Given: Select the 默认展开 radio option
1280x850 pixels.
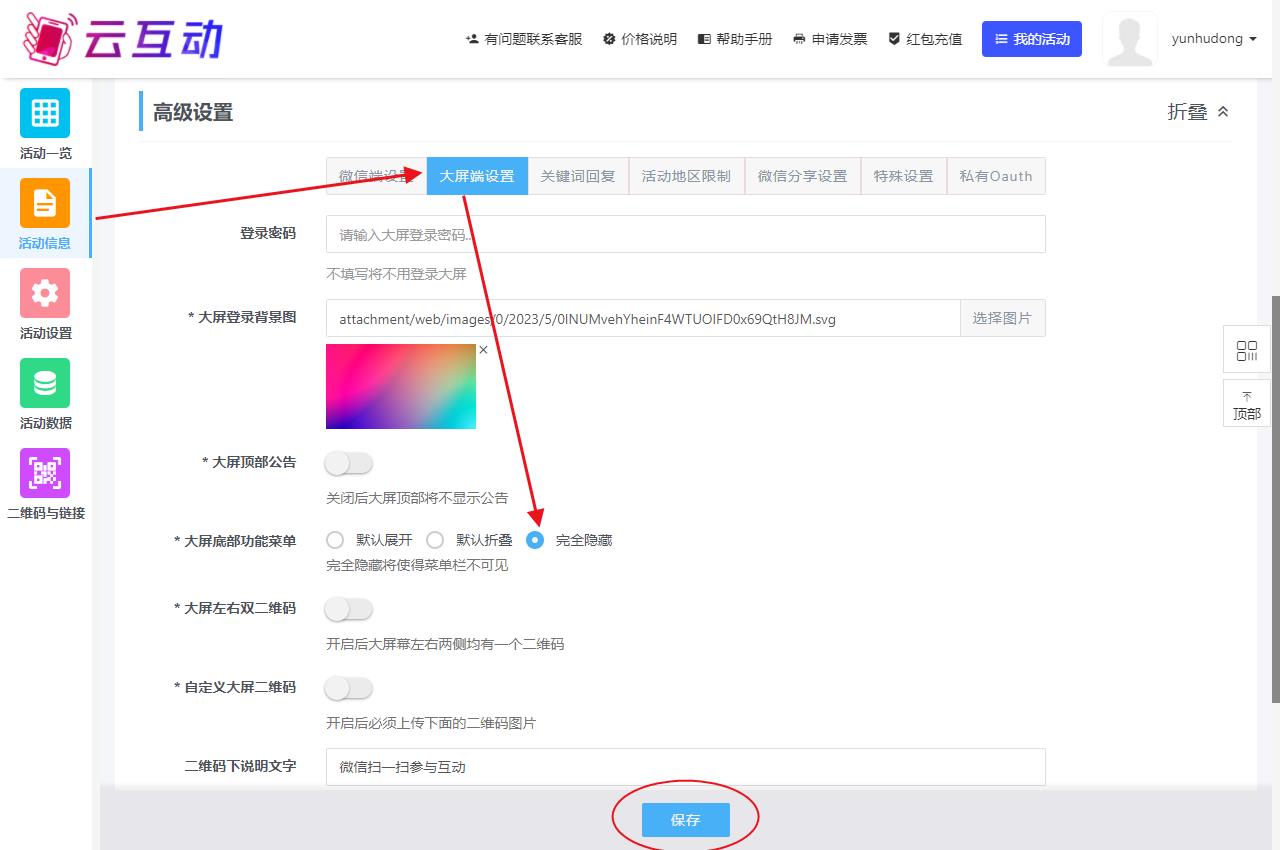Looking at the screenshot, I should pos(335,540).
